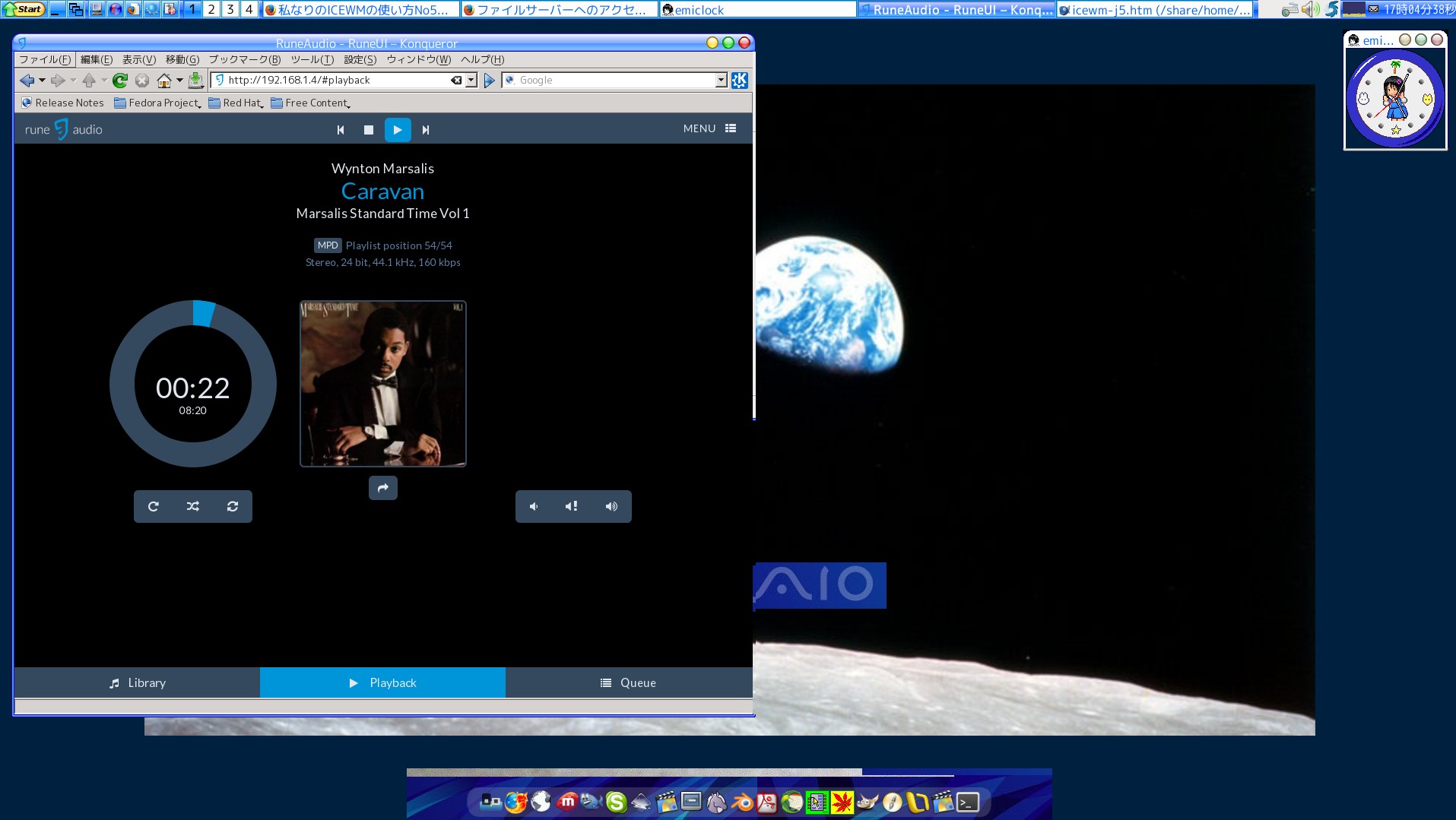
Task: Open the Release Notes bookmark
Action: pos(63,103)
